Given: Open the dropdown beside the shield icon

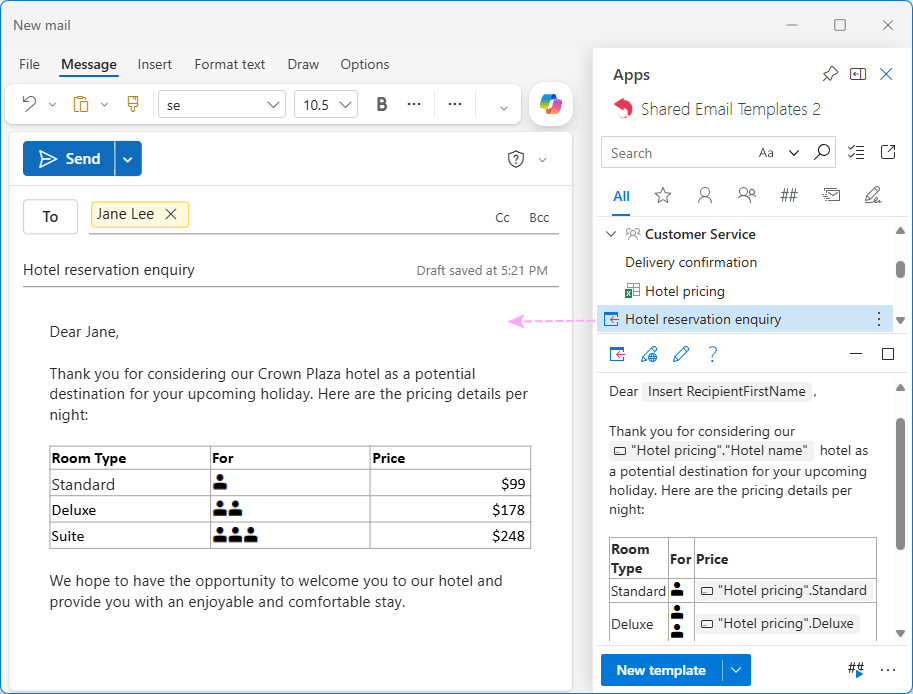Looking at the screenshot, I should [x=543, y=160].
